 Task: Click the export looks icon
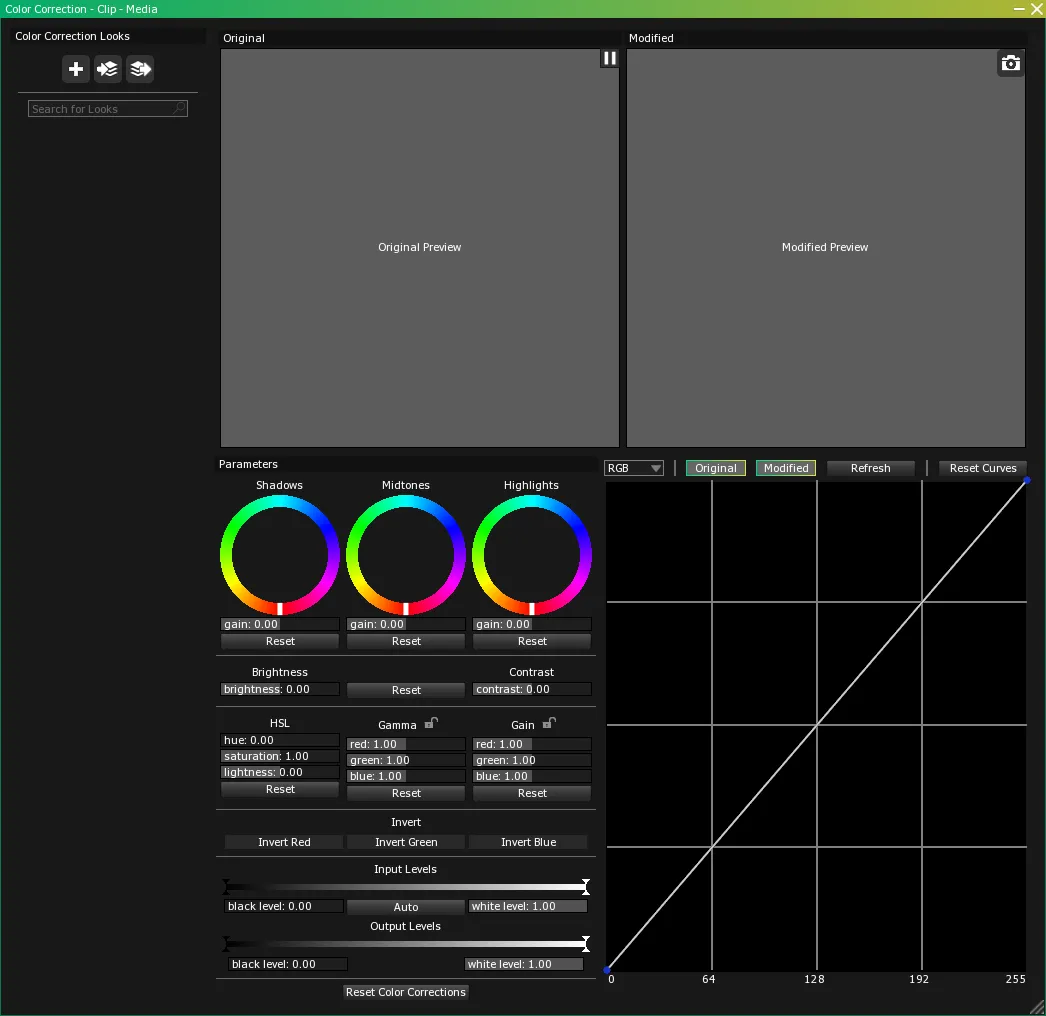tap(140, 69)
